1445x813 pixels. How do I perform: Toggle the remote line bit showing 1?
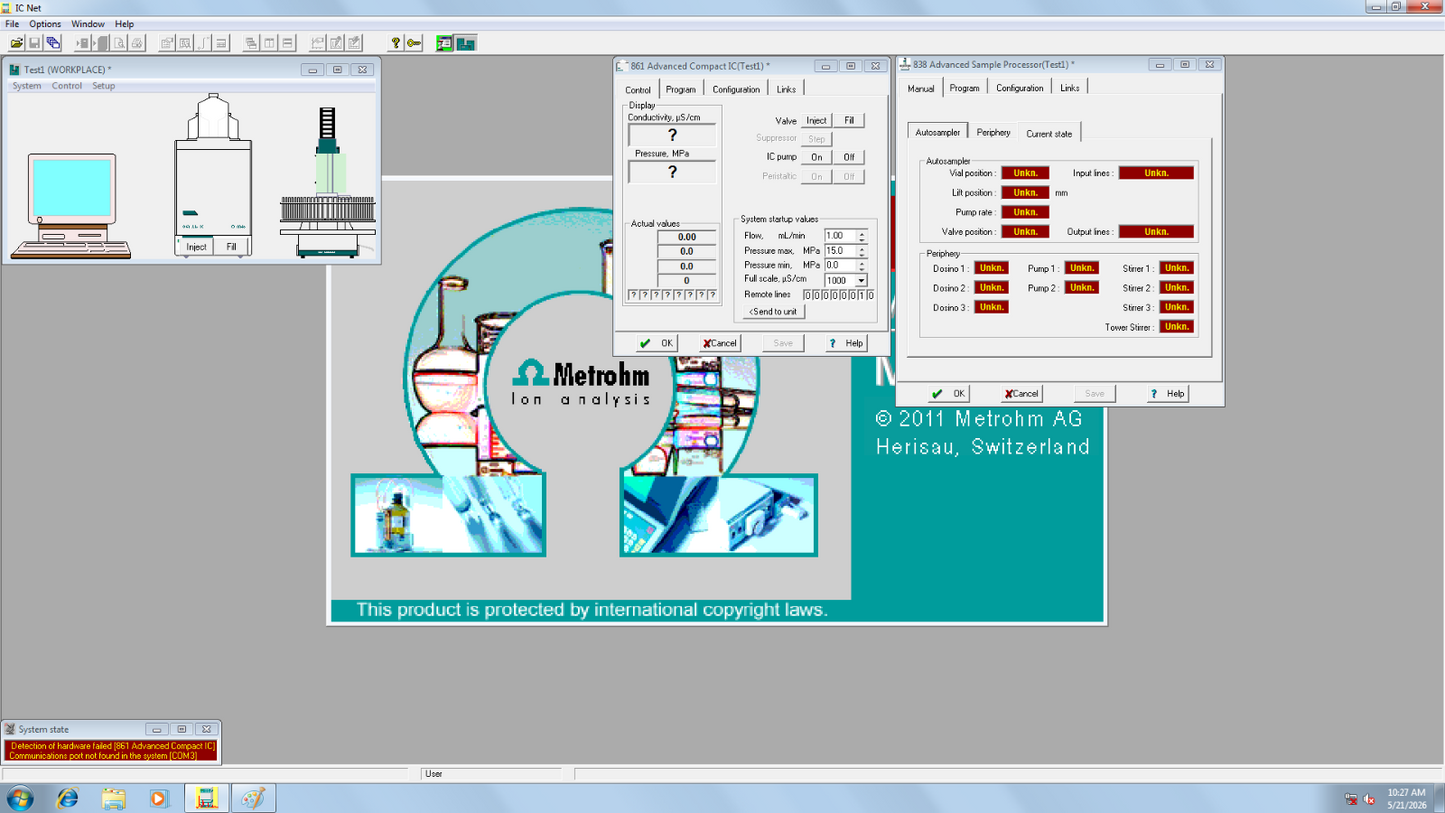[861, 295]
